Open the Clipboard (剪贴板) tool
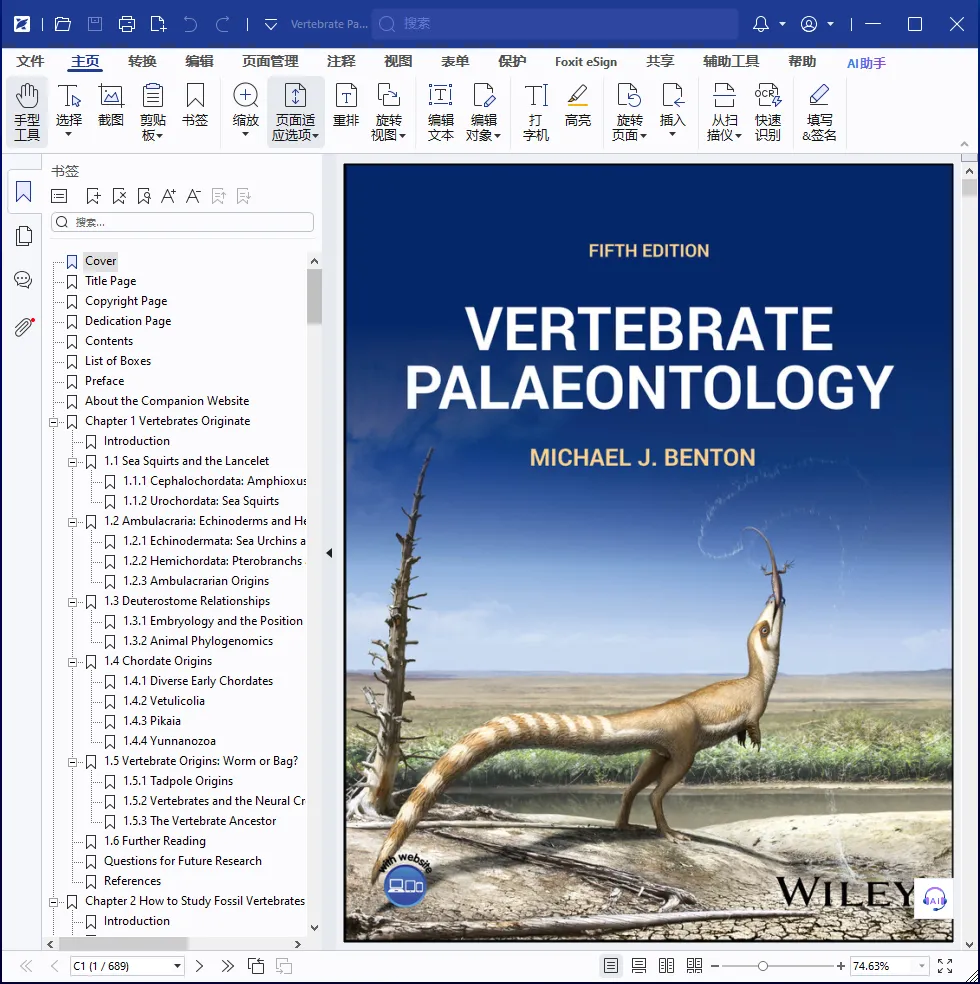This screenshot has width=980, height=984. point(152,112)
